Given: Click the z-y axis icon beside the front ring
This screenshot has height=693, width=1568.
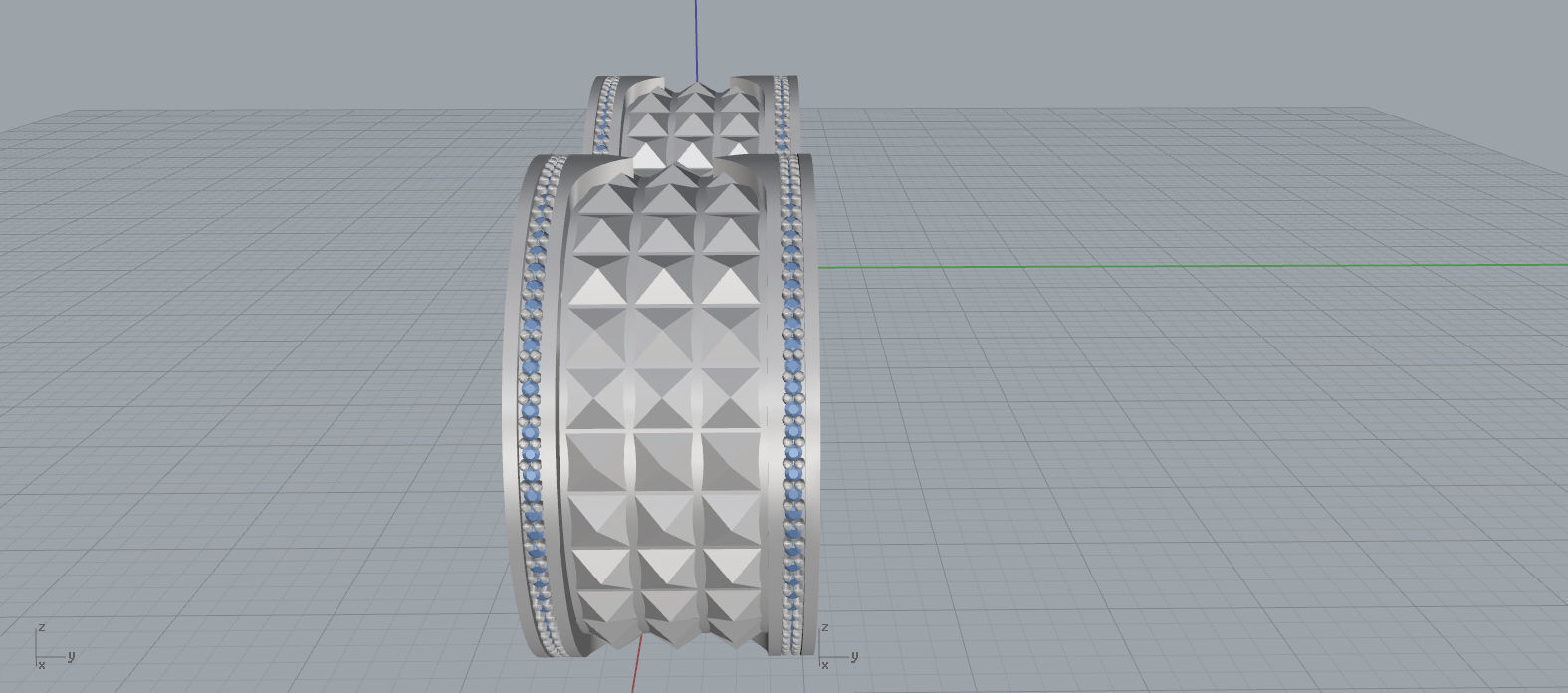Looking at the screenshot, I should (838, 647).
